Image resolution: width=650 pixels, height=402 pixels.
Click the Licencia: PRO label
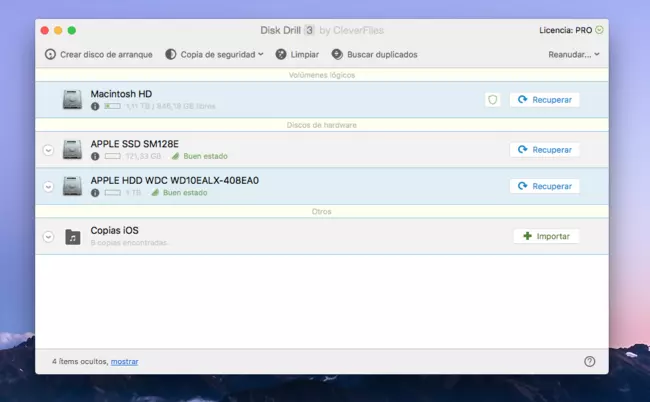coord(565,30)
